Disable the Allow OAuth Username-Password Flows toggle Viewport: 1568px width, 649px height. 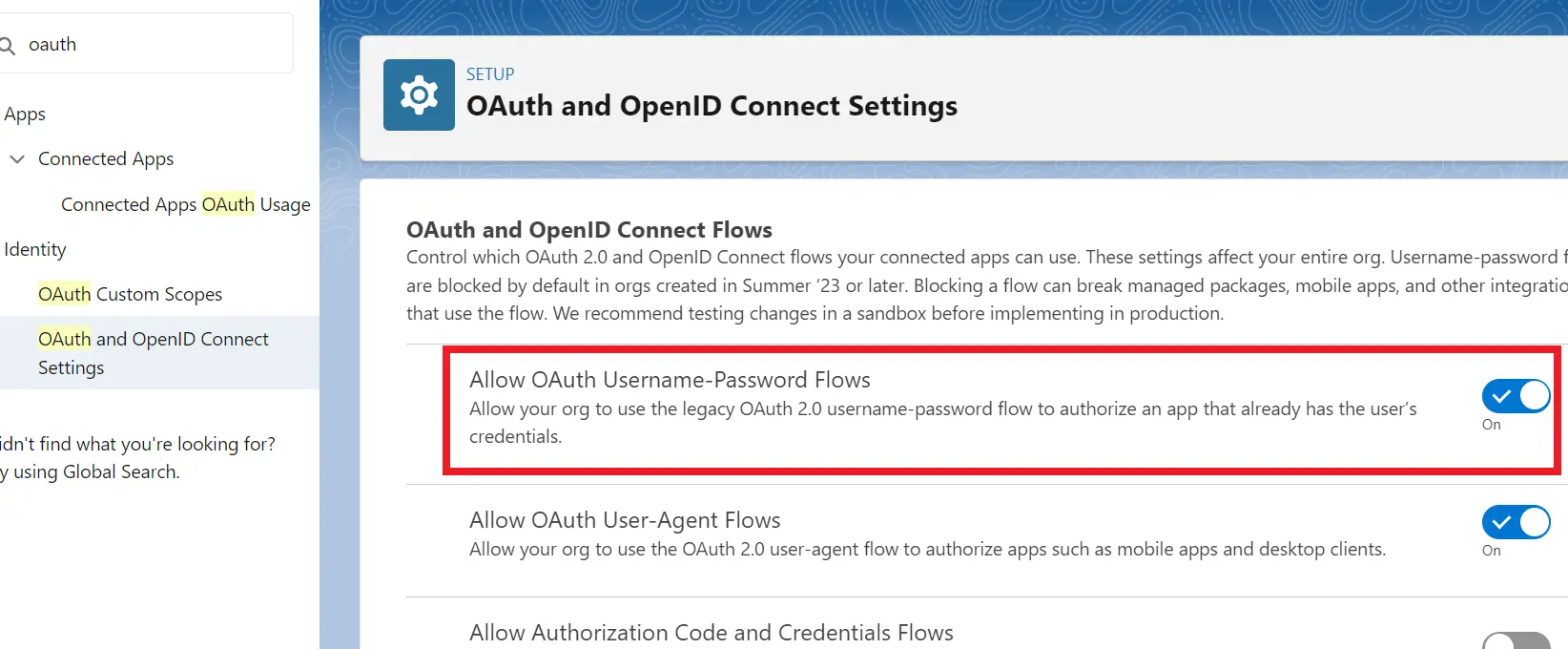click(1515, 395)
